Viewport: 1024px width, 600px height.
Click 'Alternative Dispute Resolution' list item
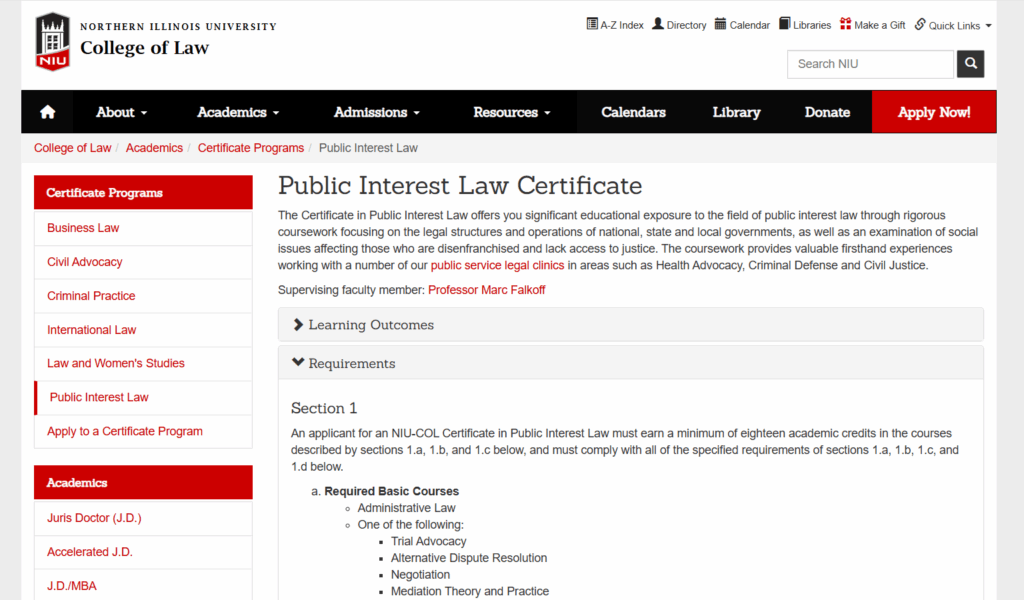click(x=469, y=558)
